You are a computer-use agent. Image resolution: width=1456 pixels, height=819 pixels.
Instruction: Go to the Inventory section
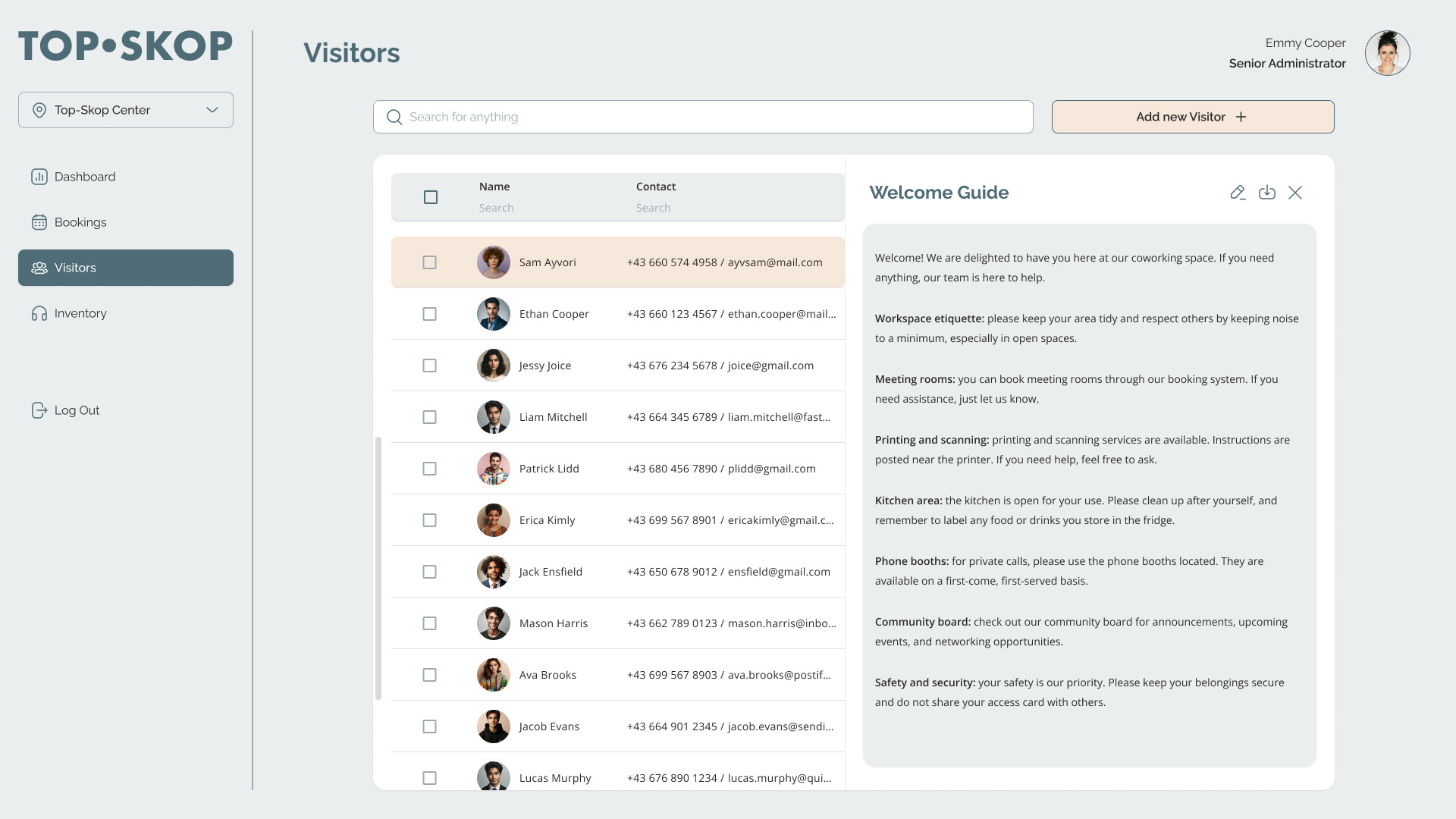(80, 313)
